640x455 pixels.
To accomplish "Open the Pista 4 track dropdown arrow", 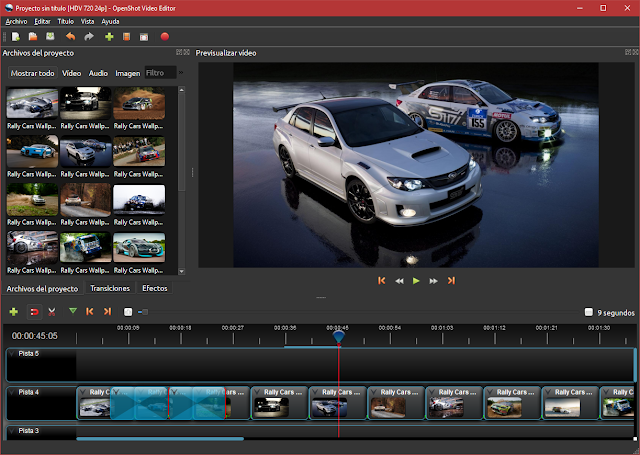I will [x=12, y=392].
